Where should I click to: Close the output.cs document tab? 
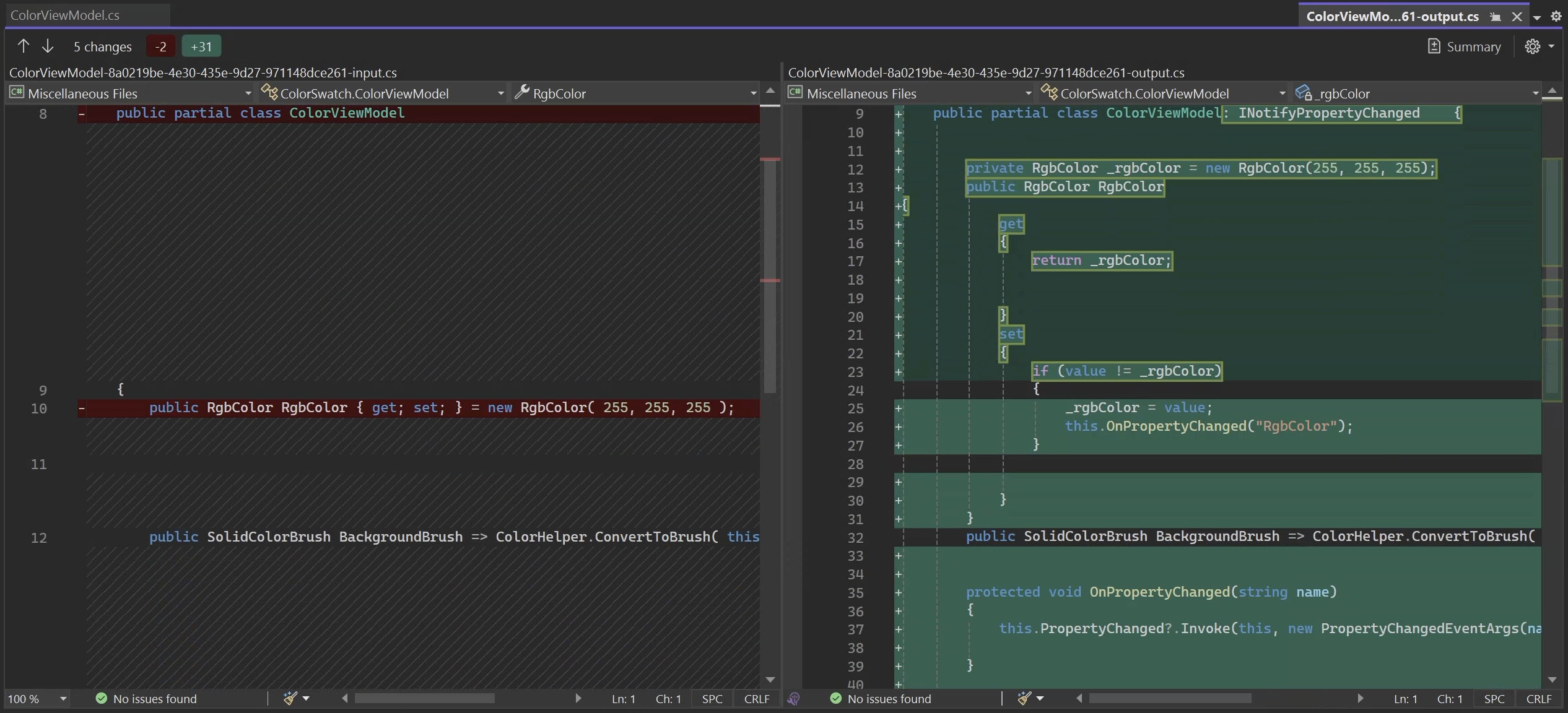pos(1517,17)
